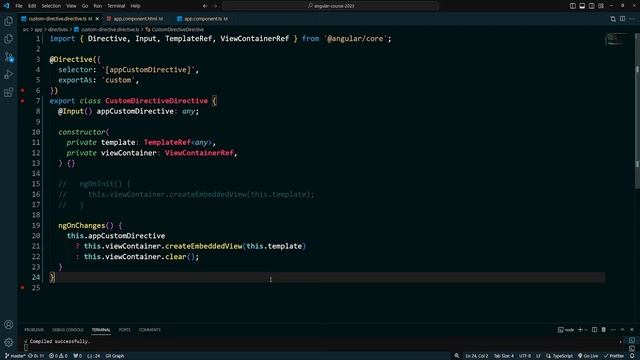Expand the 'directives' breadcrumb
This screenshot has height=360, width=640.
pos(58,29)
